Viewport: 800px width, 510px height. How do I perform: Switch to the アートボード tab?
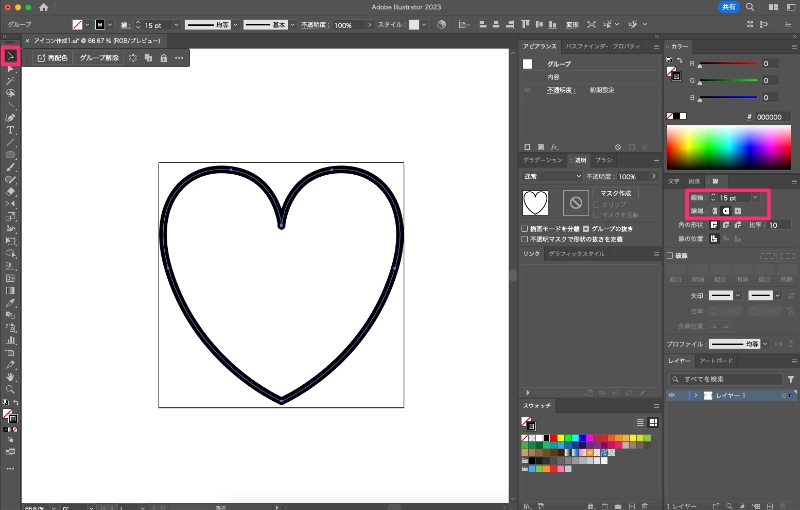click(716, 361)
